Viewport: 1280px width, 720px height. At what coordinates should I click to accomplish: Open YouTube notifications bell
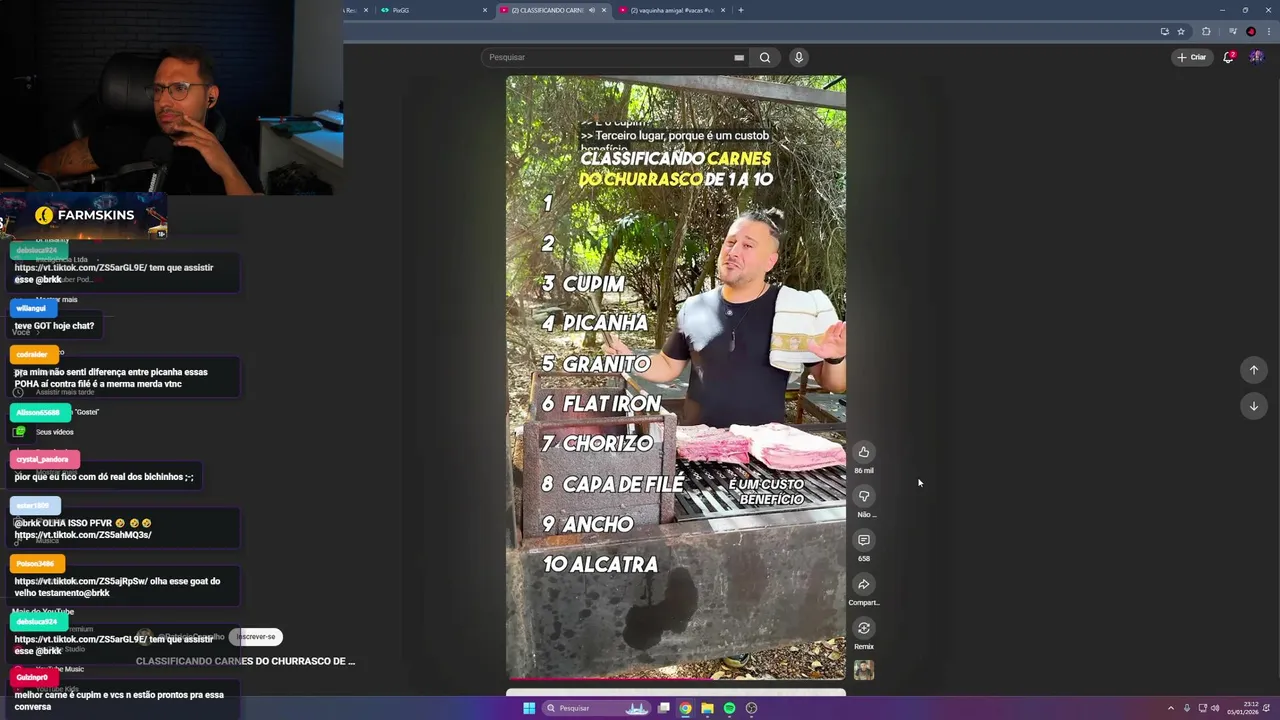(1229, 57)
